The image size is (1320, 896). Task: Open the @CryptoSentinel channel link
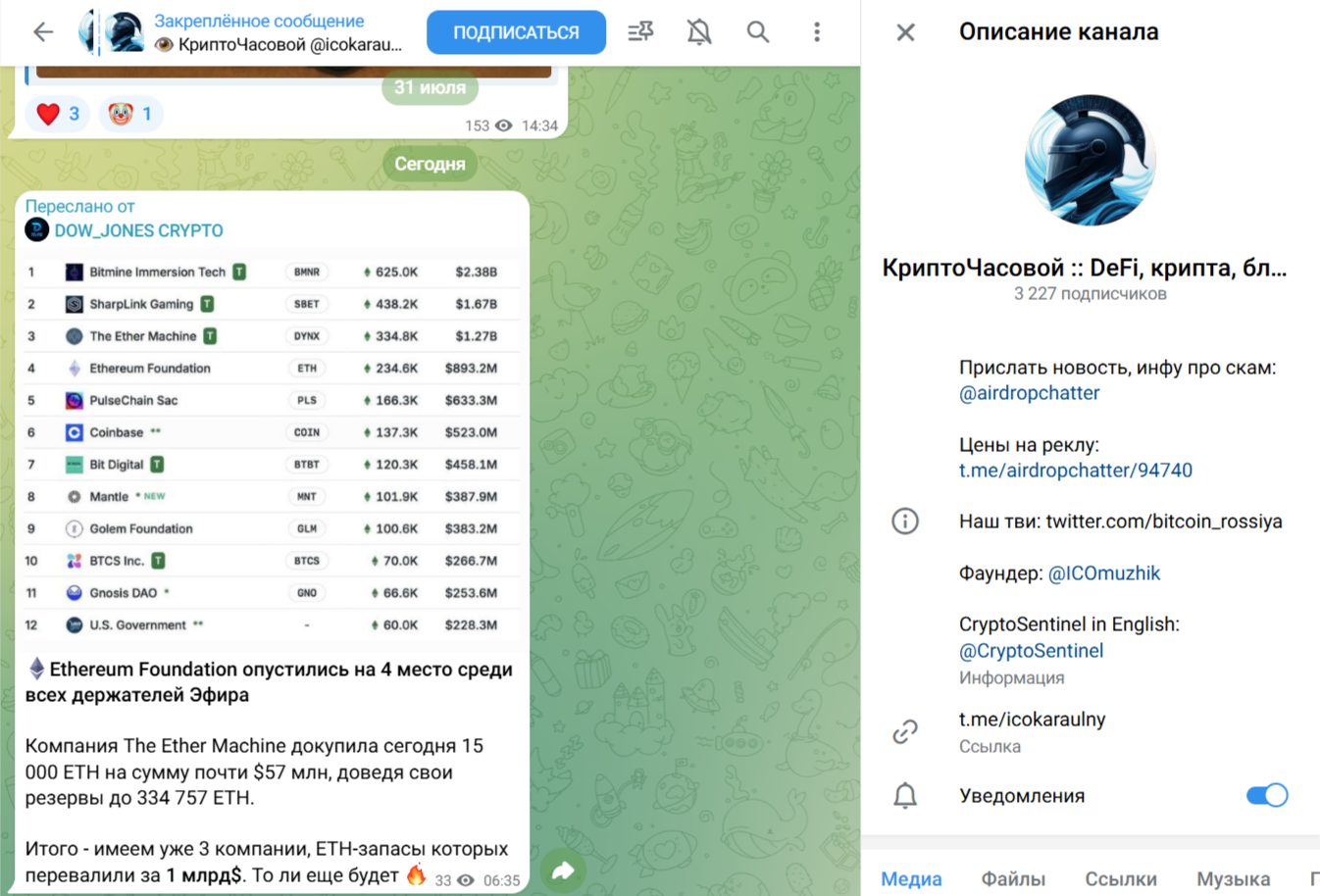(x=1031, y=651)
